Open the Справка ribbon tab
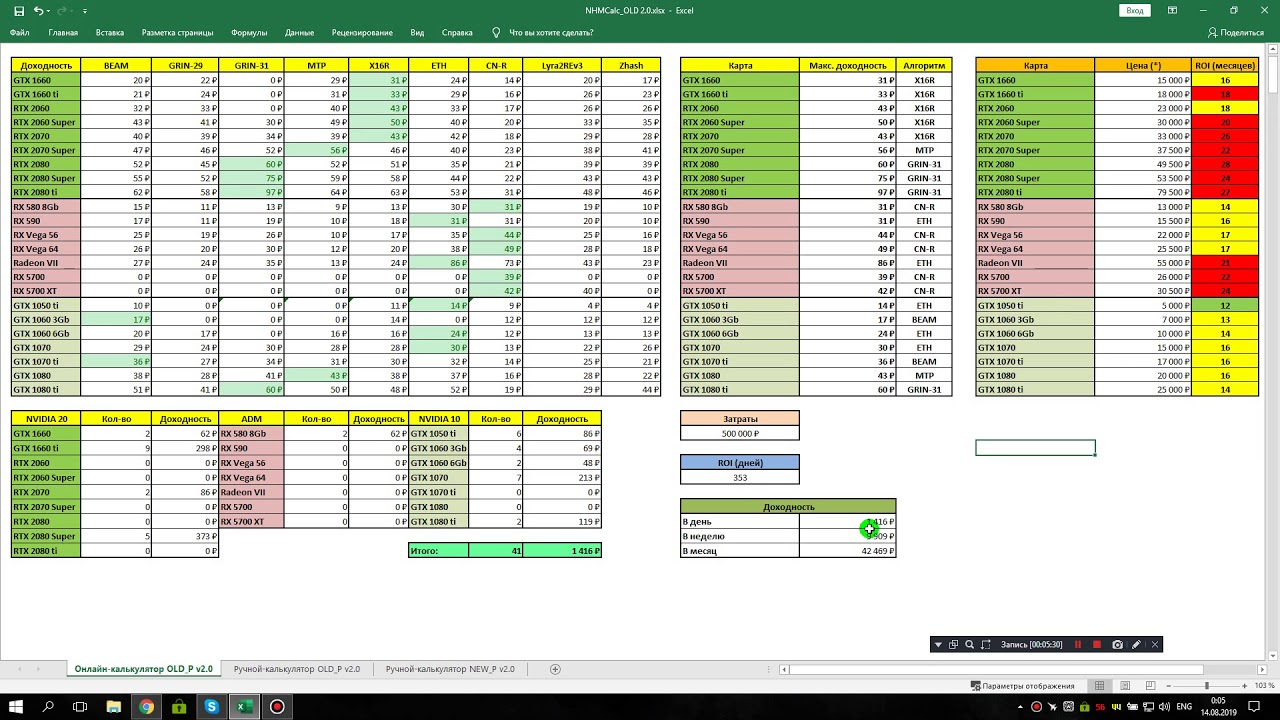Image resolution: width=1280 pixels, height=720 pixels. click(x=457, y=32)
